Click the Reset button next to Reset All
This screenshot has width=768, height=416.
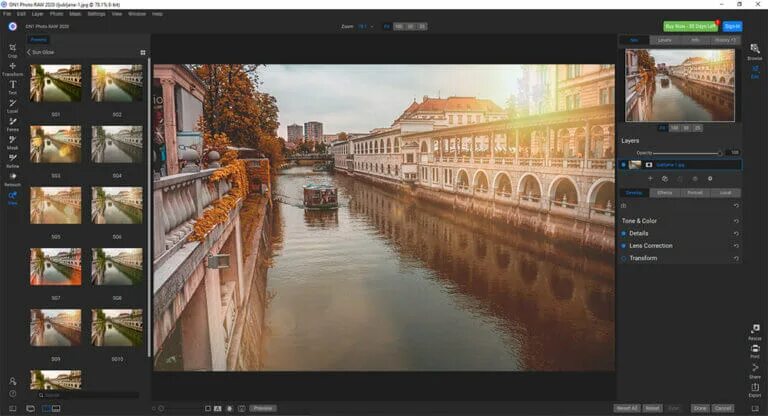(x=652, y=408)
